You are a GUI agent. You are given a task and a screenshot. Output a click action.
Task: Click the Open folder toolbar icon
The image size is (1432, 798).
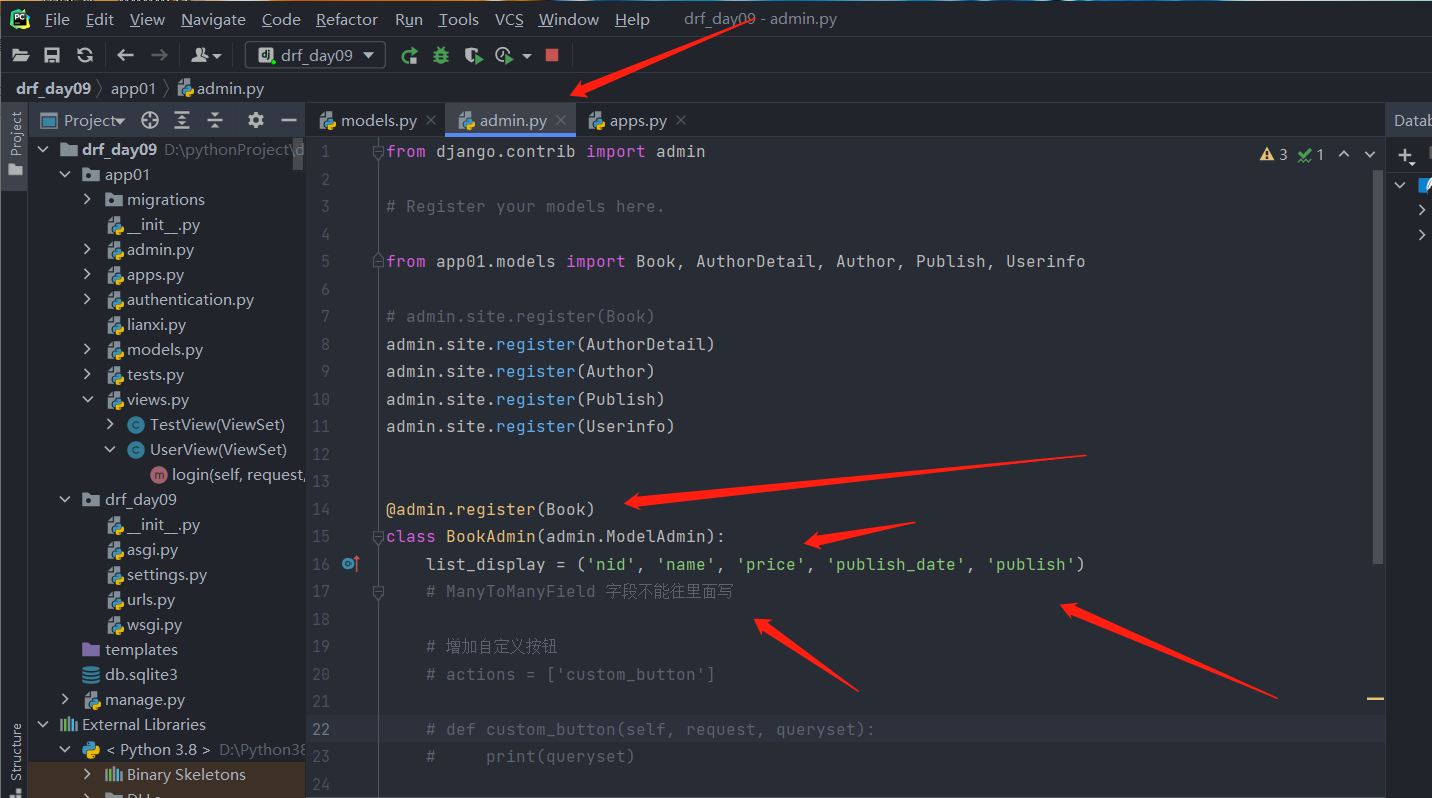coord(20,56)
